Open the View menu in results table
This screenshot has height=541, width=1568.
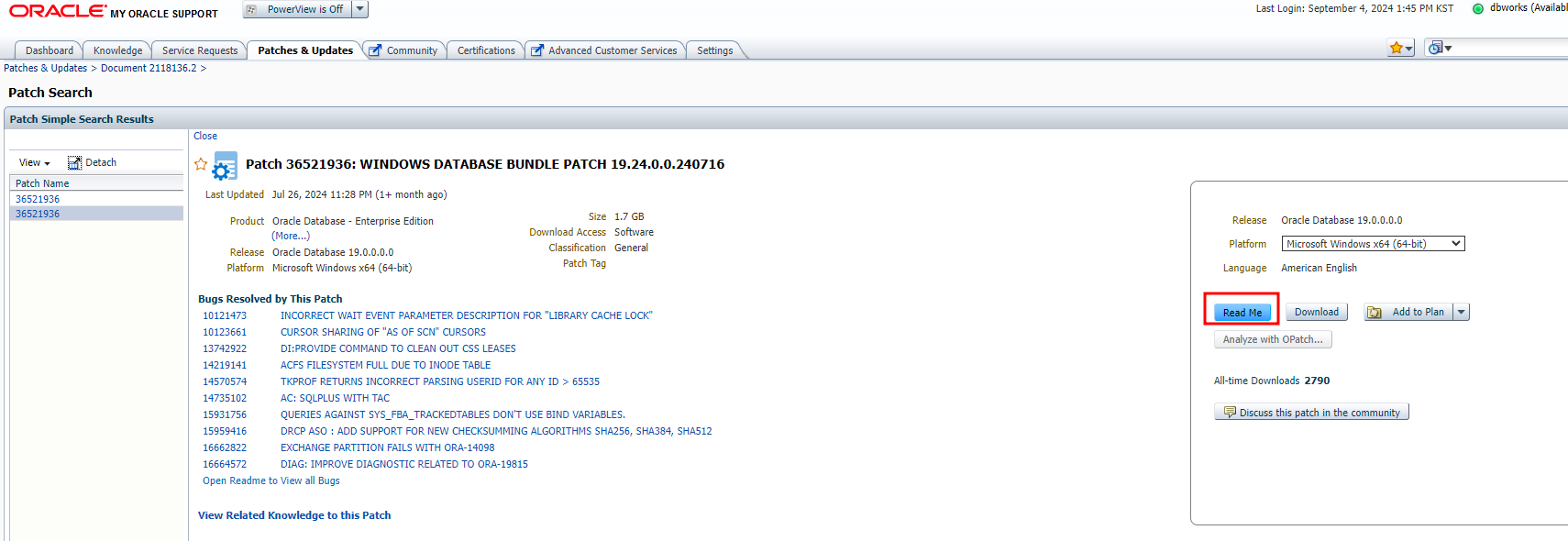(x=35, y=162)
